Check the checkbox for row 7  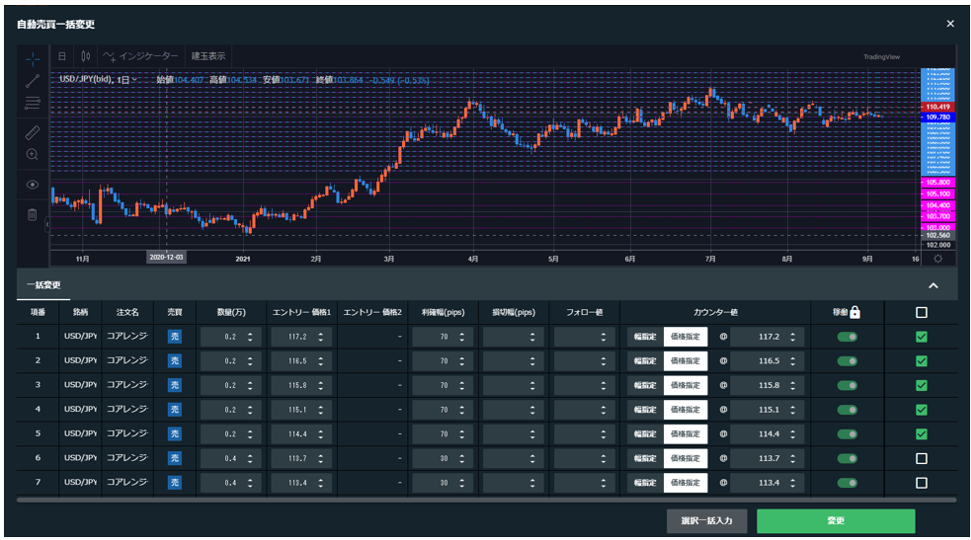point(921,482)
